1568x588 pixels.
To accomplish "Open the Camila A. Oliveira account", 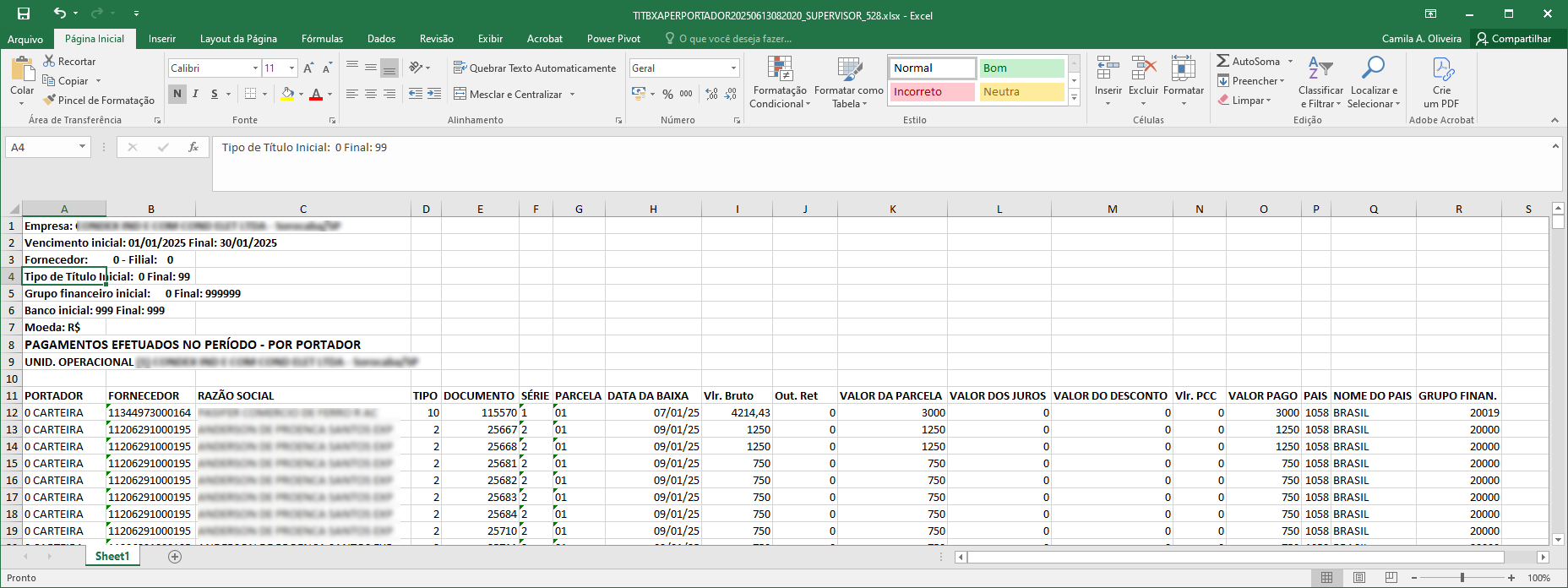I will coord(1421,39).
